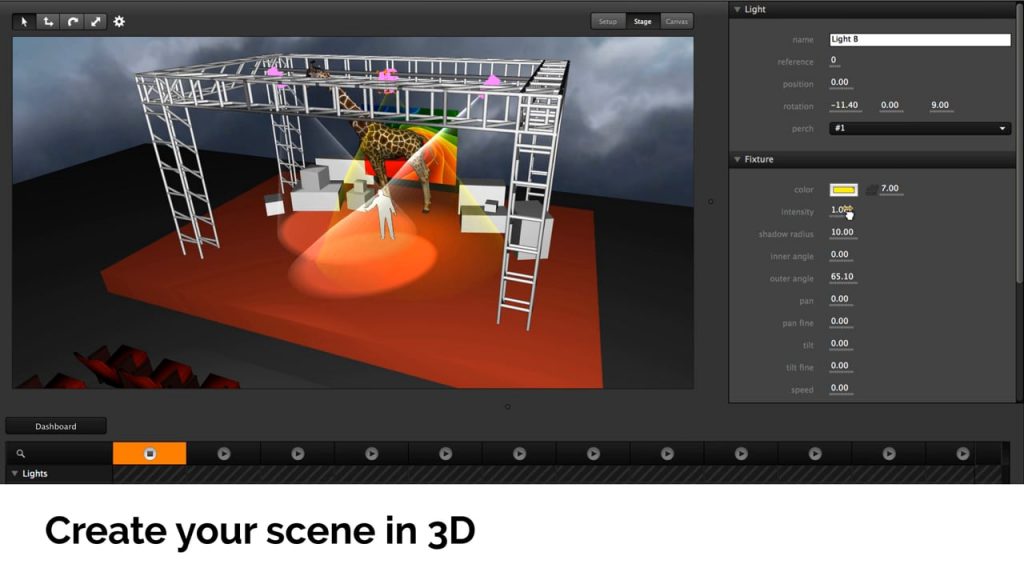Open the Dashboard button
Screen dimensions: 1024x576
(x=56, y=426)
